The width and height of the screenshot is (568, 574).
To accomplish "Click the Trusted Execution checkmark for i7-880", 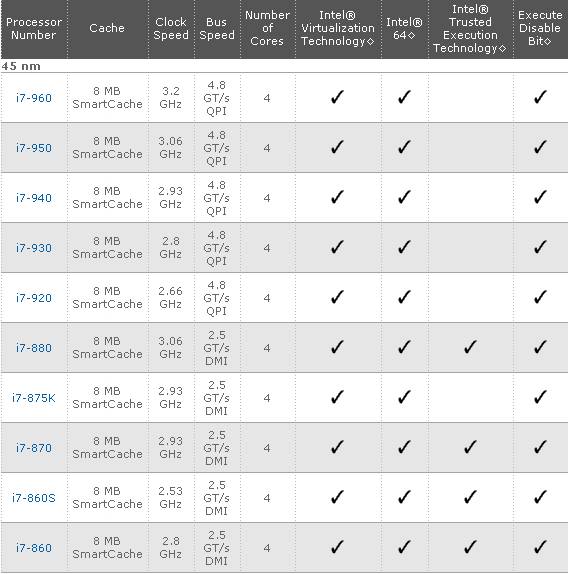I will tap(470, 347).
